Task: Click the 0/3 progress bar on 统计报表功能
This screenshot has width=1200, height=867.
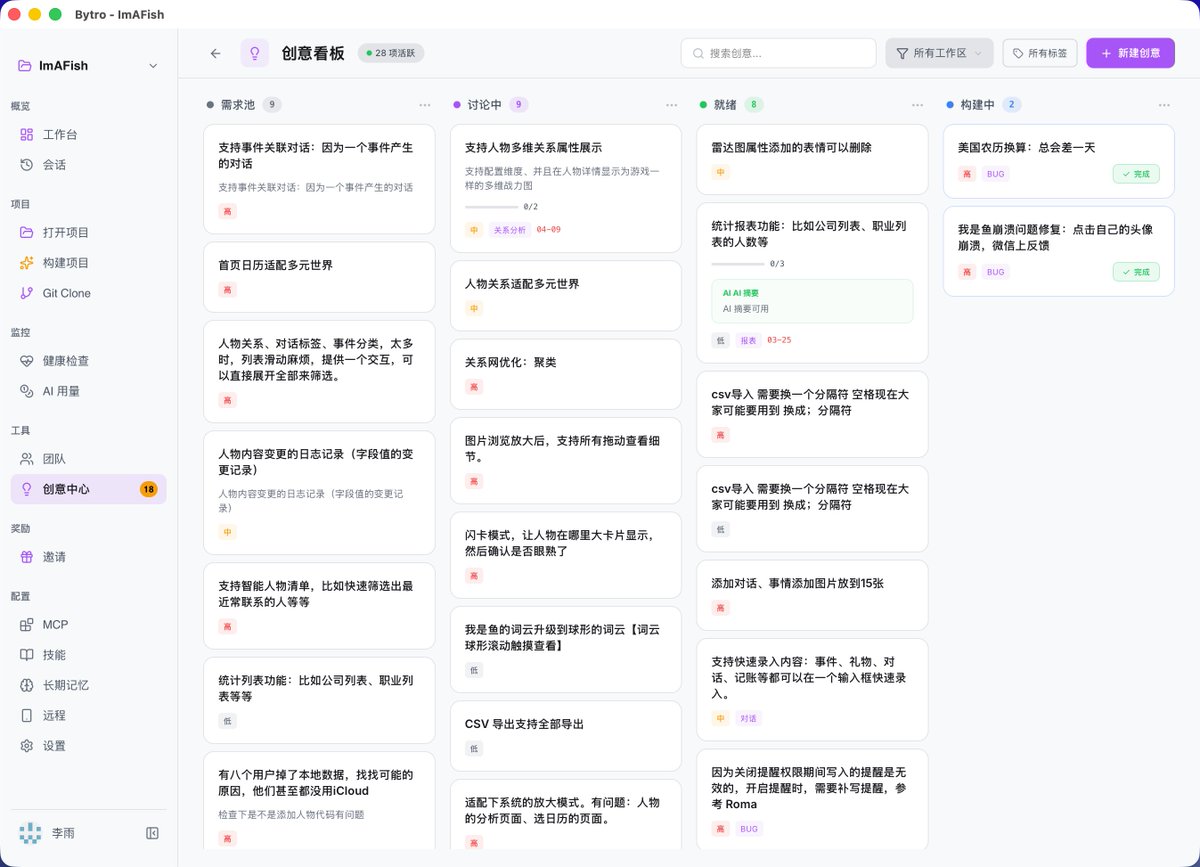Action: pos(737,264)
